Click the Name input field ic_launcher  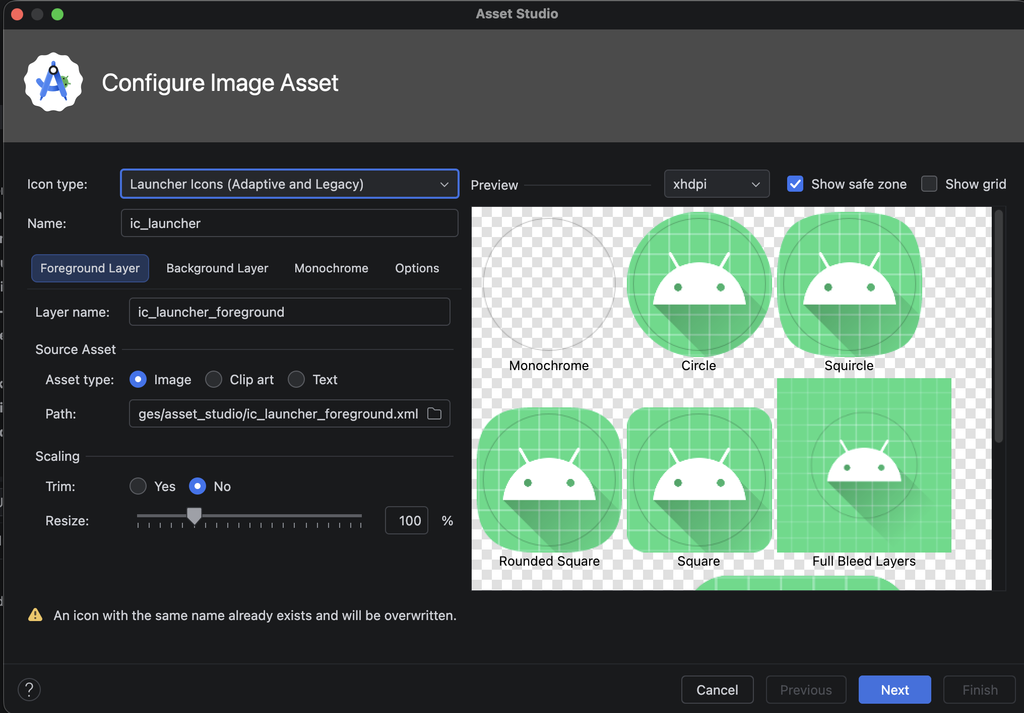coord(289,223)
